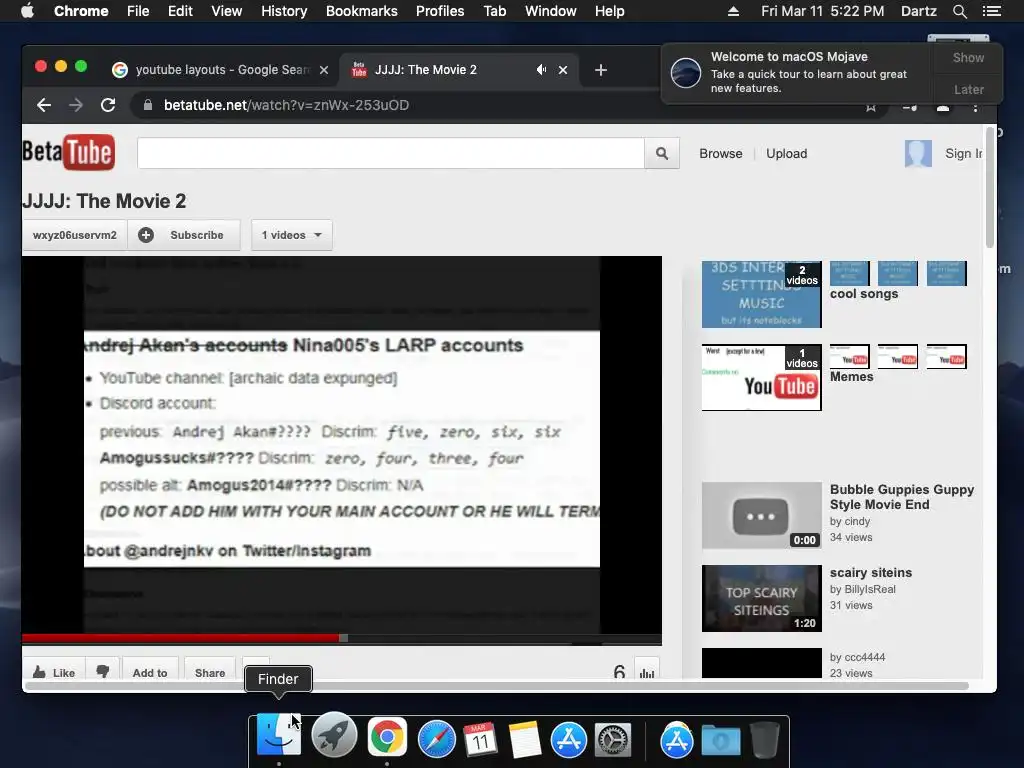Click the Upload link
This screenshot has height=768, width=1024.
[x=786, y=153]
